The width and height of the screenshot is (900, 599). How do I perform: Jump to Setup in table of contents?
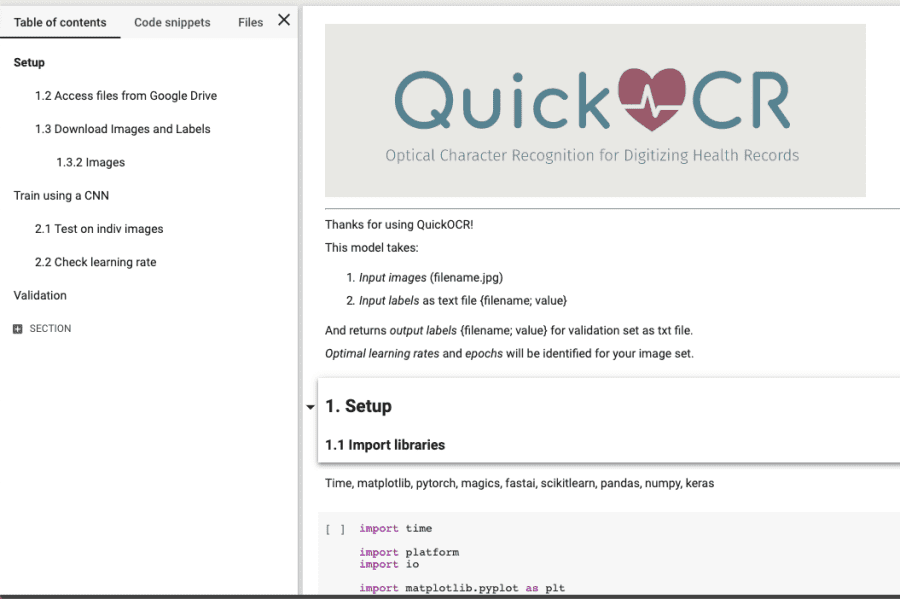pyautogui.click(x=29, y=63)
